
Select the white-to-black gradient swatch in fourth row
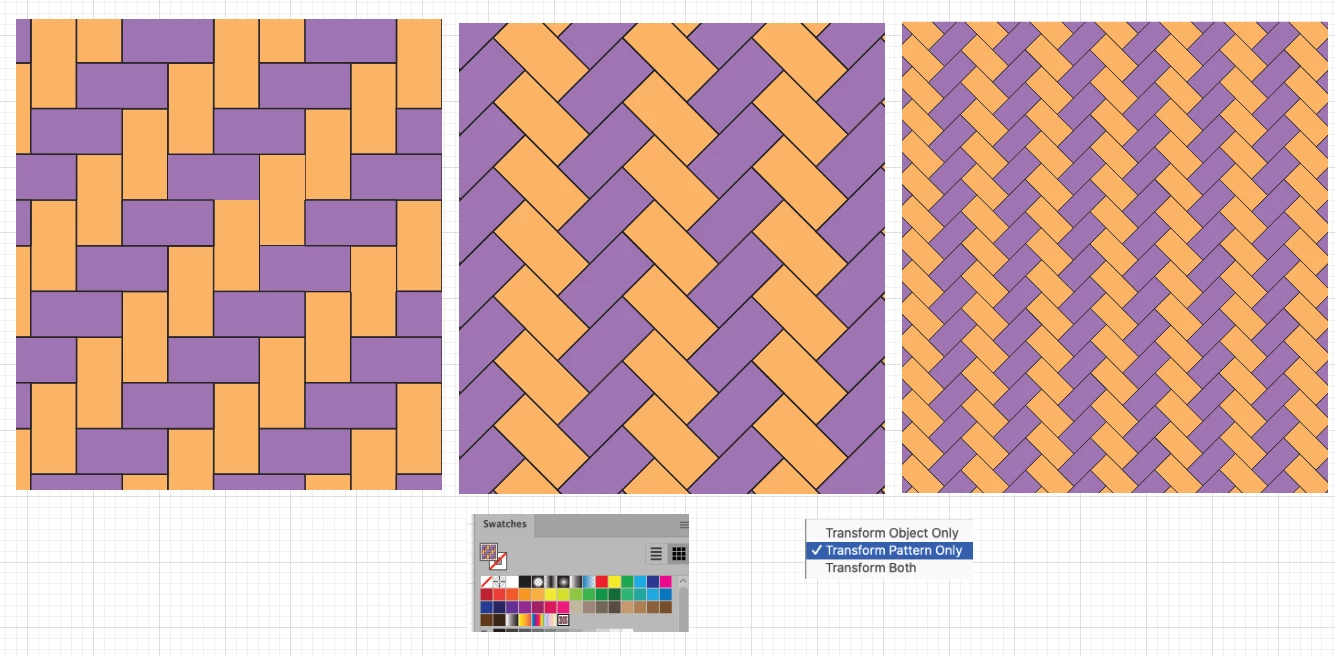tap(512, 620)
